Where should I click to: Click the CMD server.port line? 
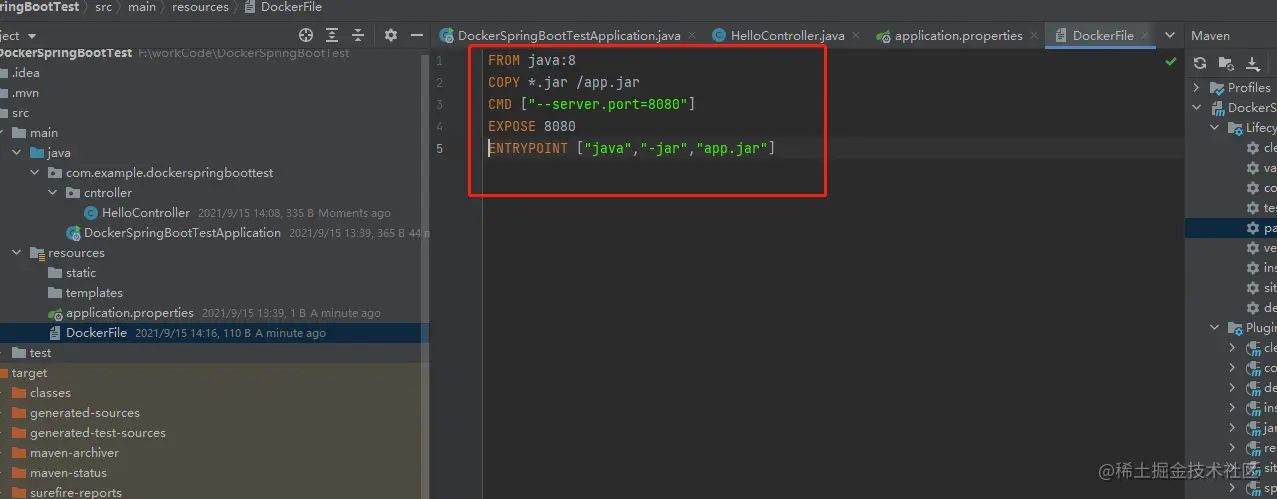(592, 104)
